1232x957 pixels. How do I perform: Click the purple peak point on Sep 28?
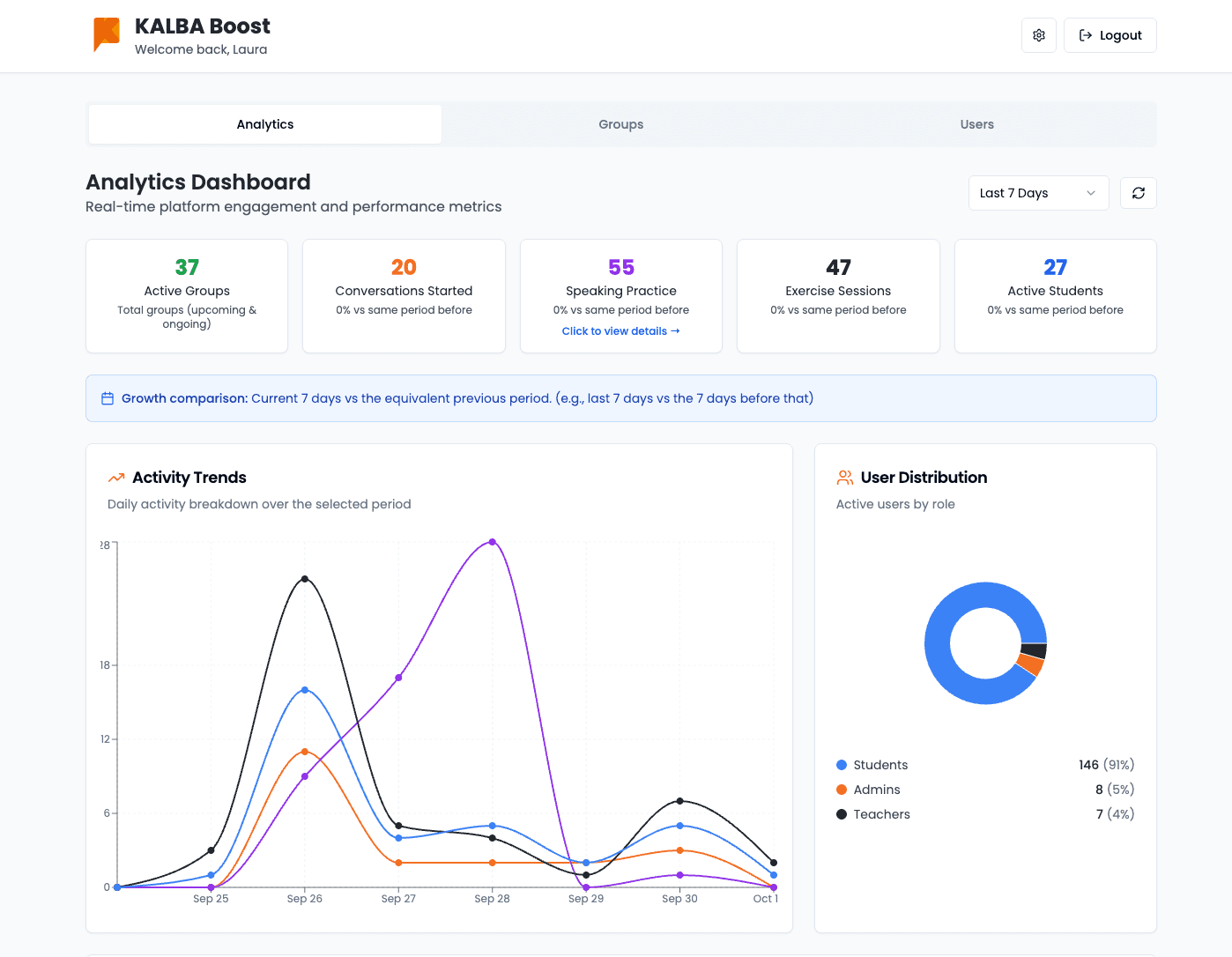[x=492, y=542]
